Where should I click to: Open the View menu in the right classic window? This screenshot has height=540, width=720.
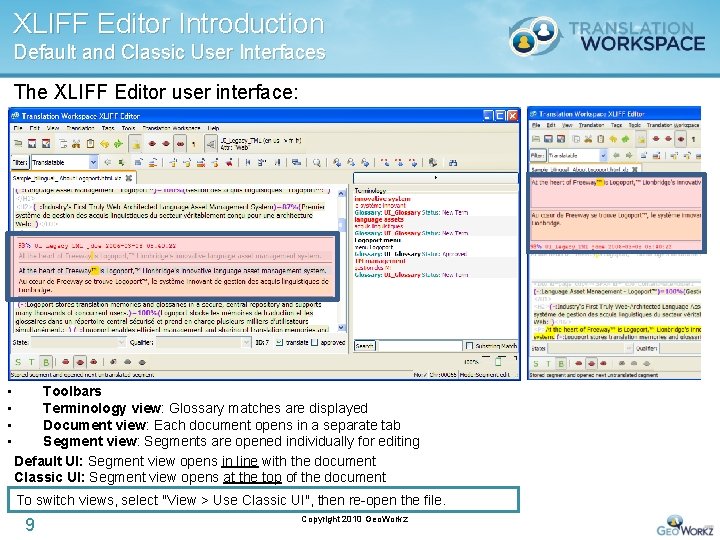568,125
